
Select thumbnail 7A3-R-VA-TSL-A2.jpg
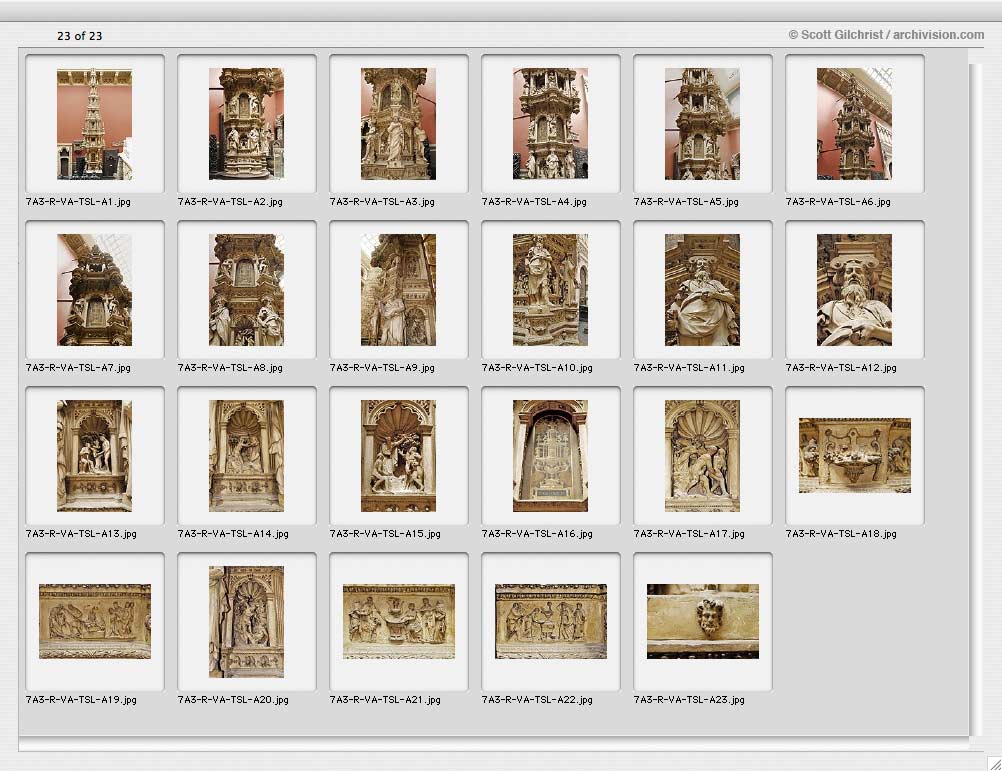point(246,124)
